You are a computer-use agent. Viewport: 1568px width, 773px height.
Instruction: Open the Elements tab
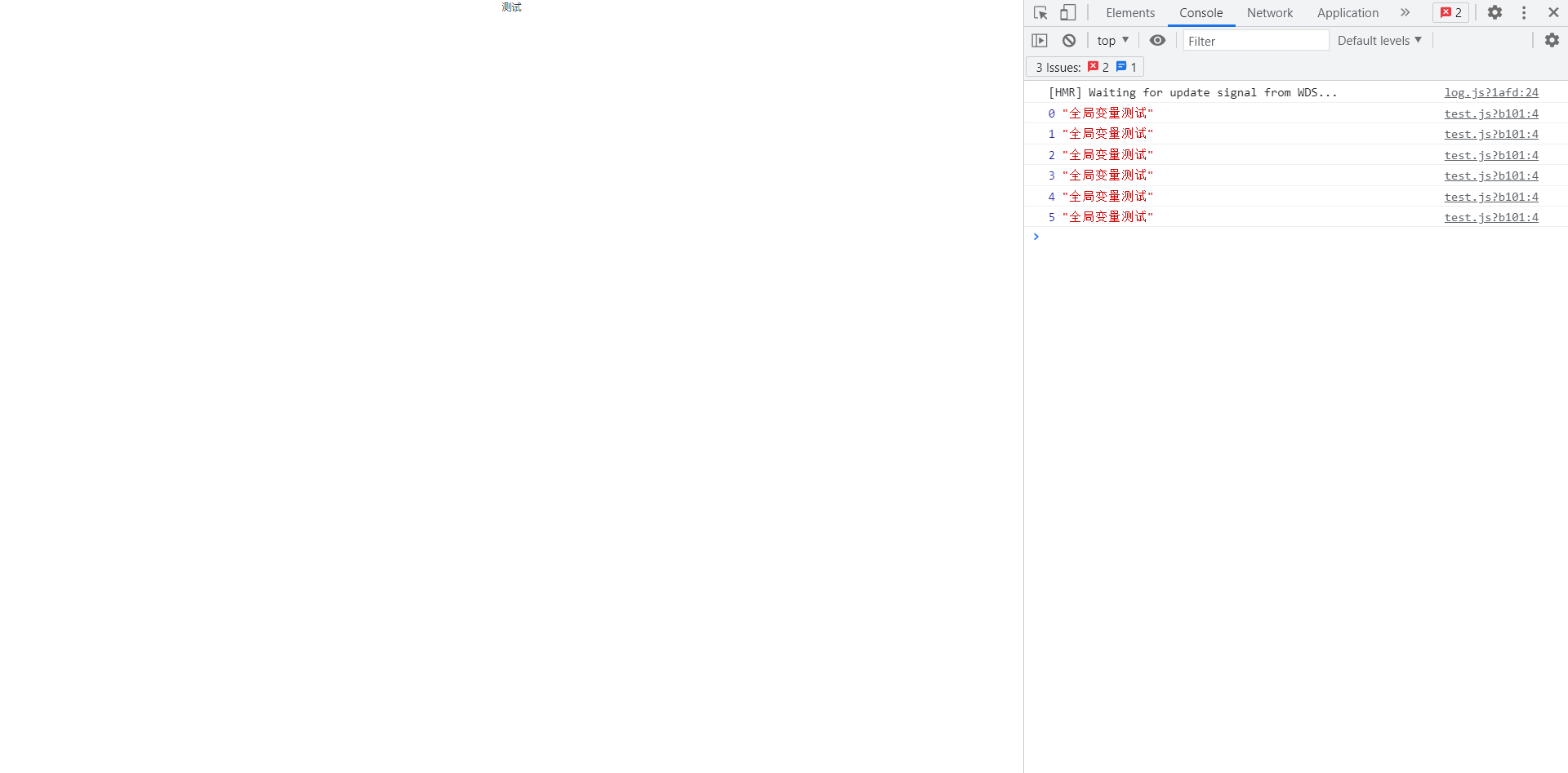pyautogui.click(x=1130, y=13)
